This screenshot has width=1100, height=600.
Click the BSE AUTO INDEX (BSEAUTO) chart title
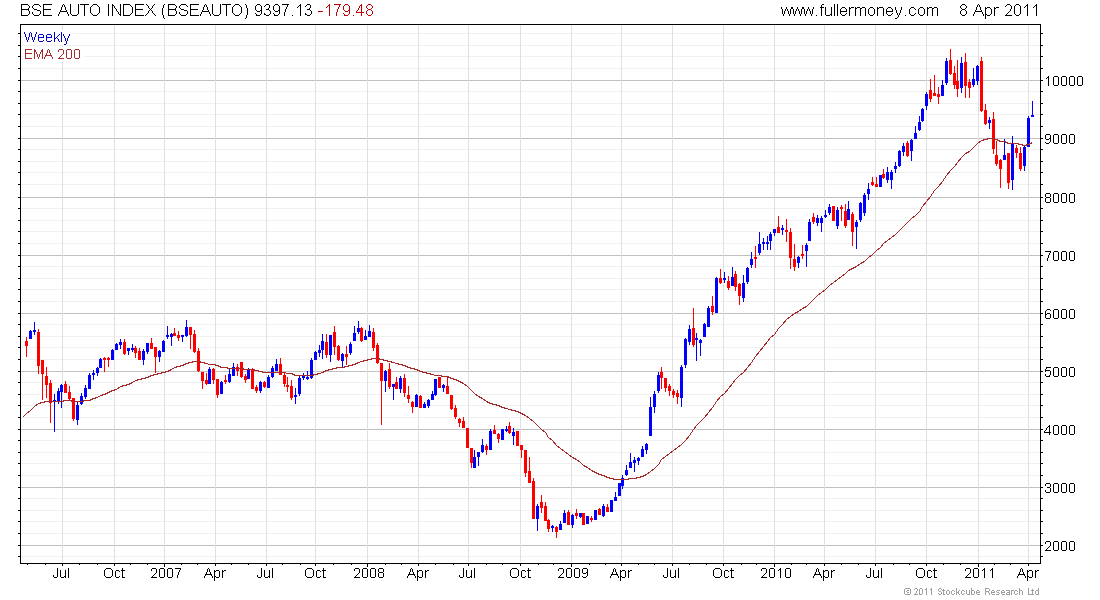(134, 11)
